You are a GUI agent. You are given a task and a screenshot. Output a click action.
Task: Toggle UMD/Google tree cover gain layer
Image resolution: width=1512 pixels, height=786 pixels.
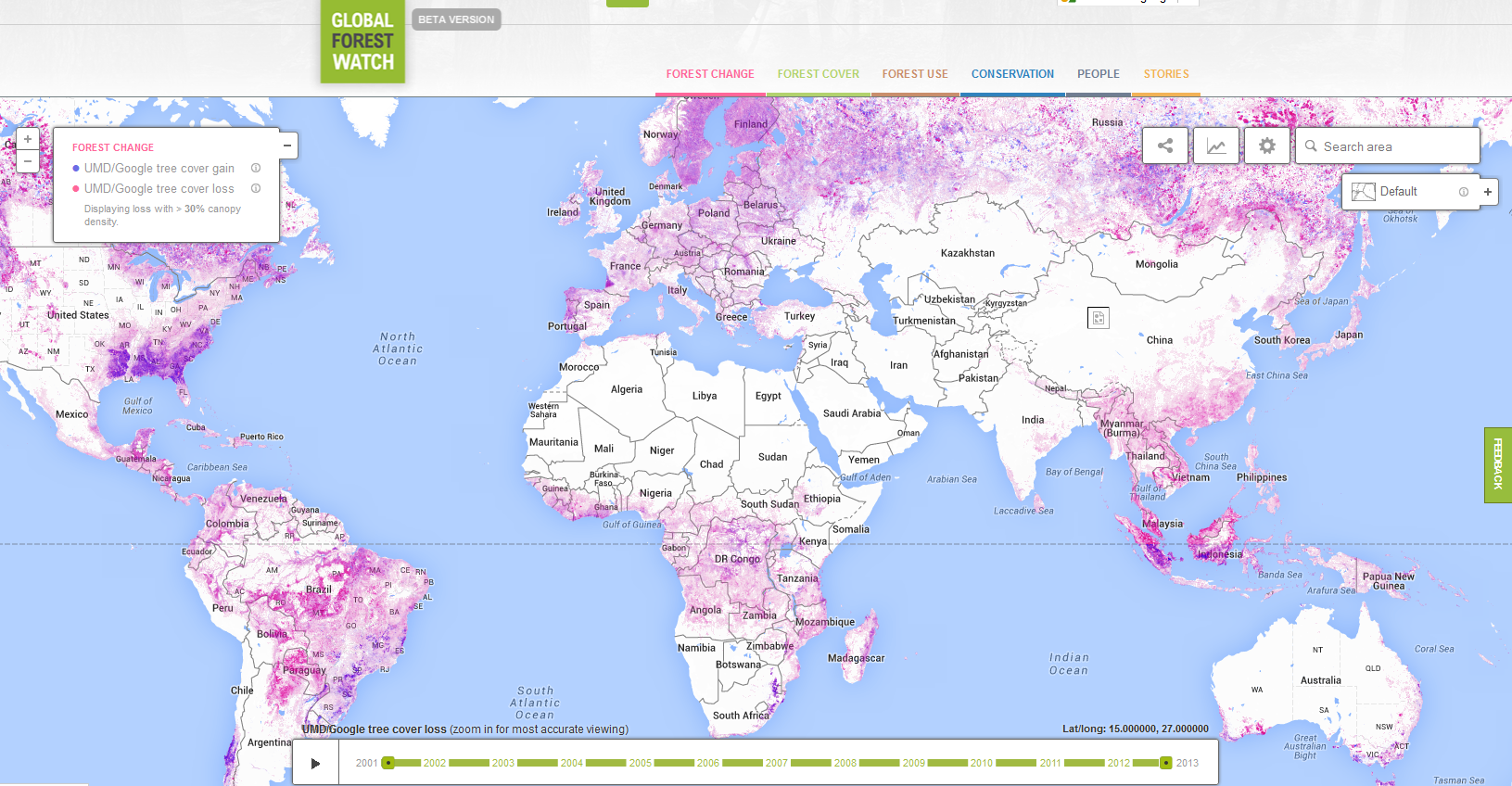click(x=159, y=169)
